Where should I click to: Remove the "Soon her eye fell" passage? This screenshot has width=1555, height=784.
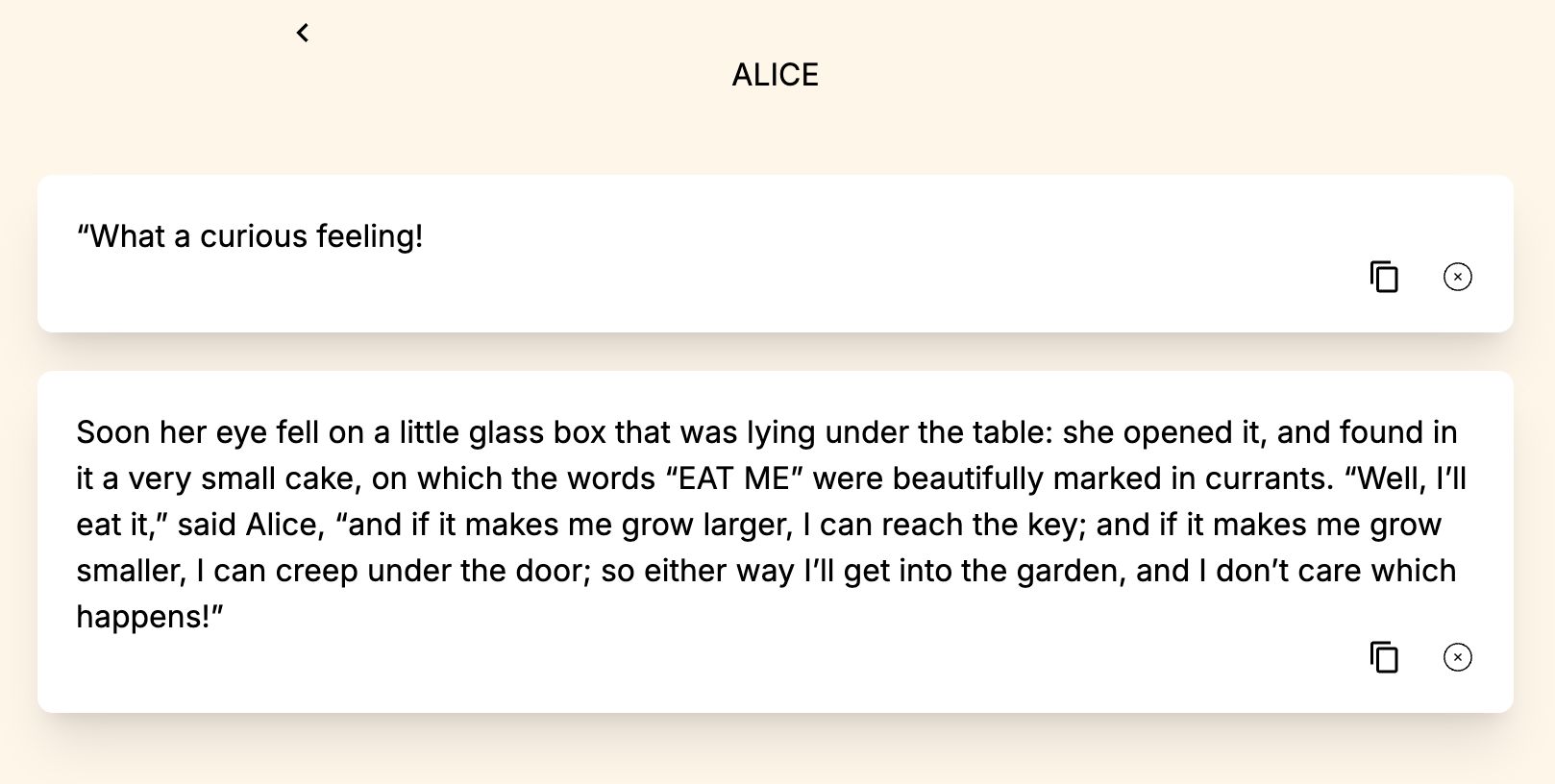1457,657
